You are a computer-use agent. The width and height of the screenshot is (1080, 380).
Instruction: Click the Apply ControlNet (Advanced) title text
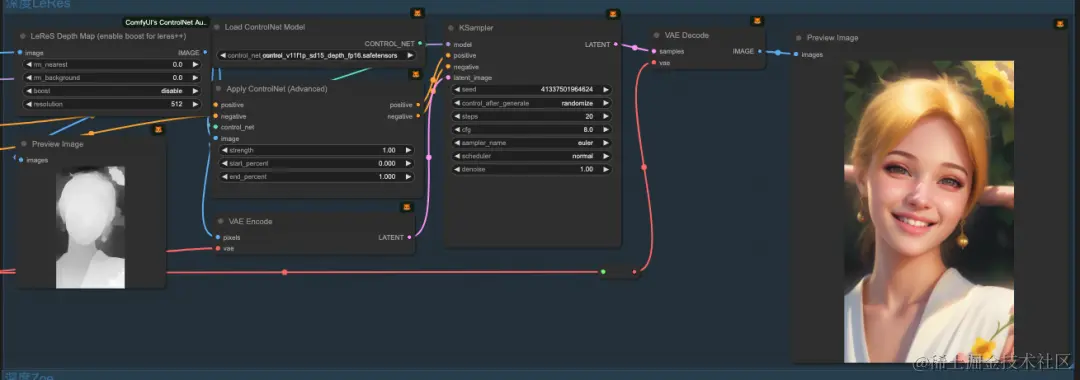pos(276,89)
